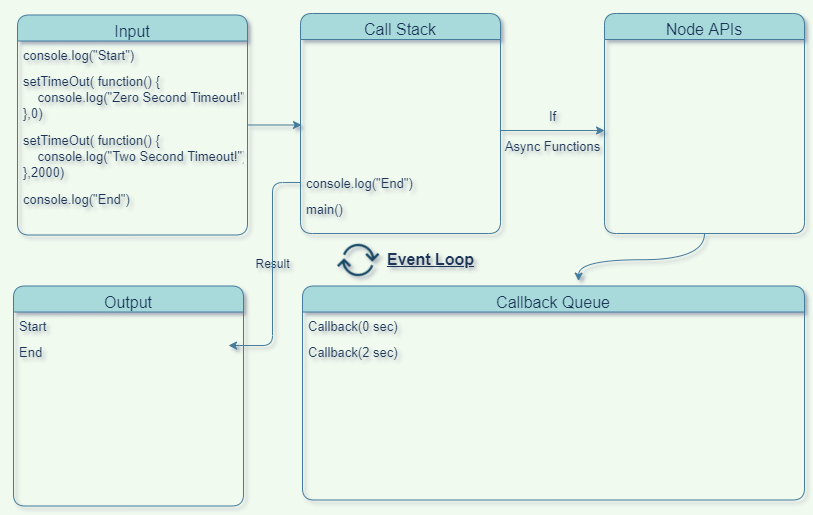Click the Async Functions arrow label

pos(552,147)
